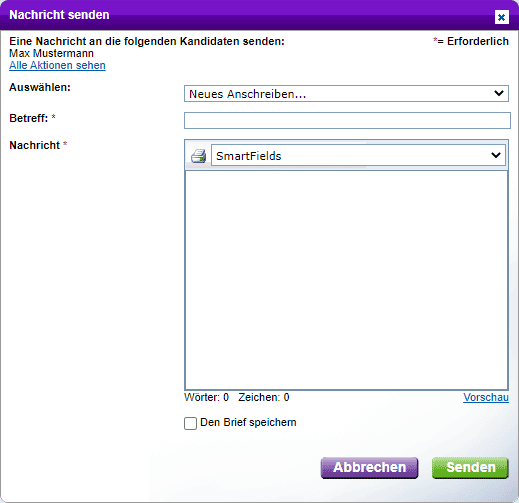Image resolution: width=519 pixels, height=503 pixels.
Task: Open the Neues Anschreiben dropdown
Action: 346,94
